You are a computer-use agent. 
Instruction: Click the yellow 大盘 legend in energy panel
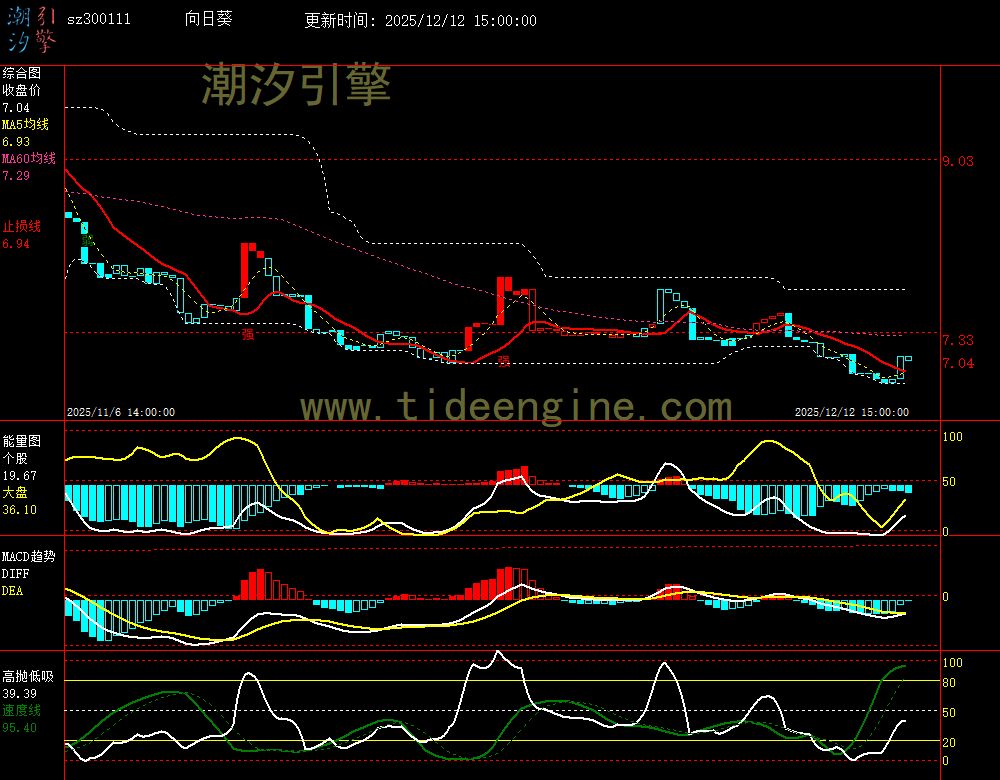click(15, 493)
